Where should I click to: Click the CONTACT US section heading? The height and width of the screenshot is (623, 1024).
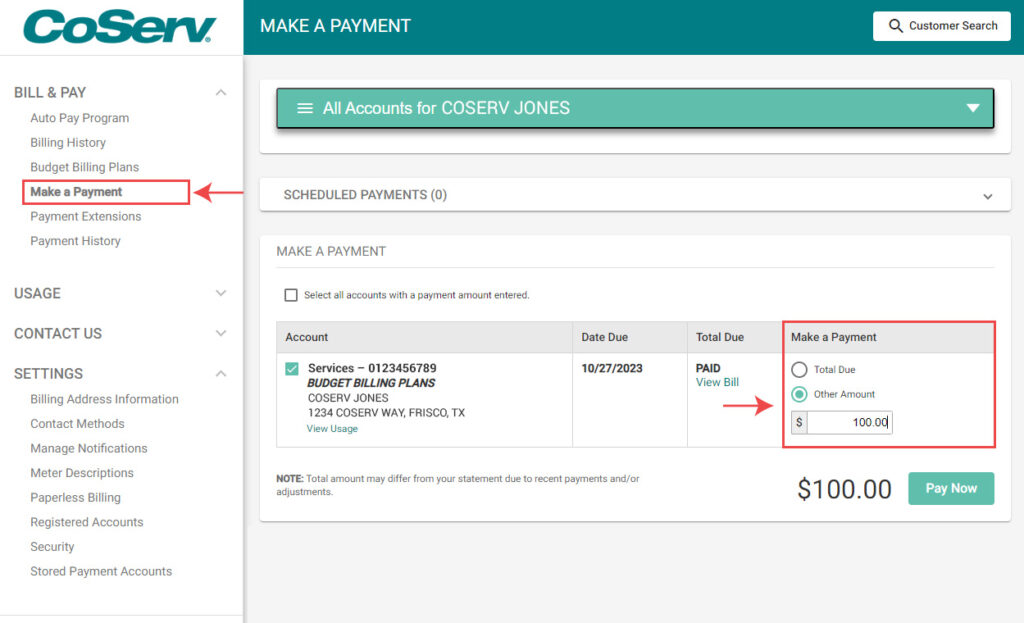point(58,334)
